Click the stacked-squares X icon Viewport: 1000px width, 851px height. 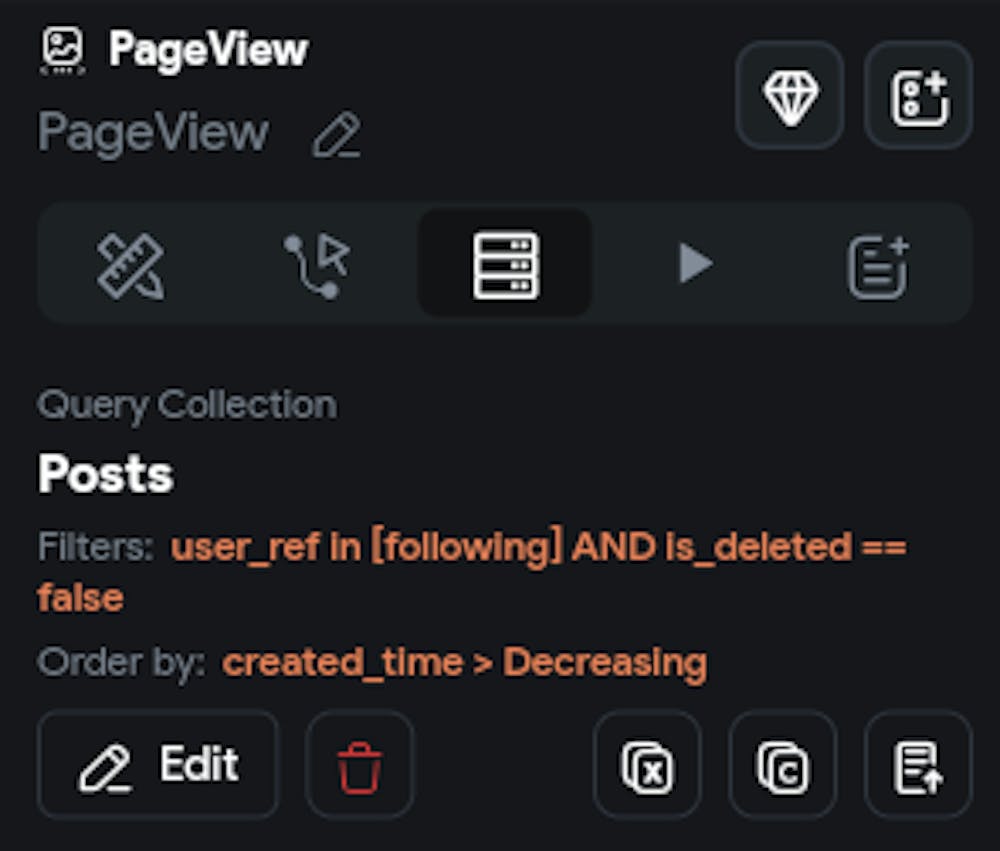647,765
